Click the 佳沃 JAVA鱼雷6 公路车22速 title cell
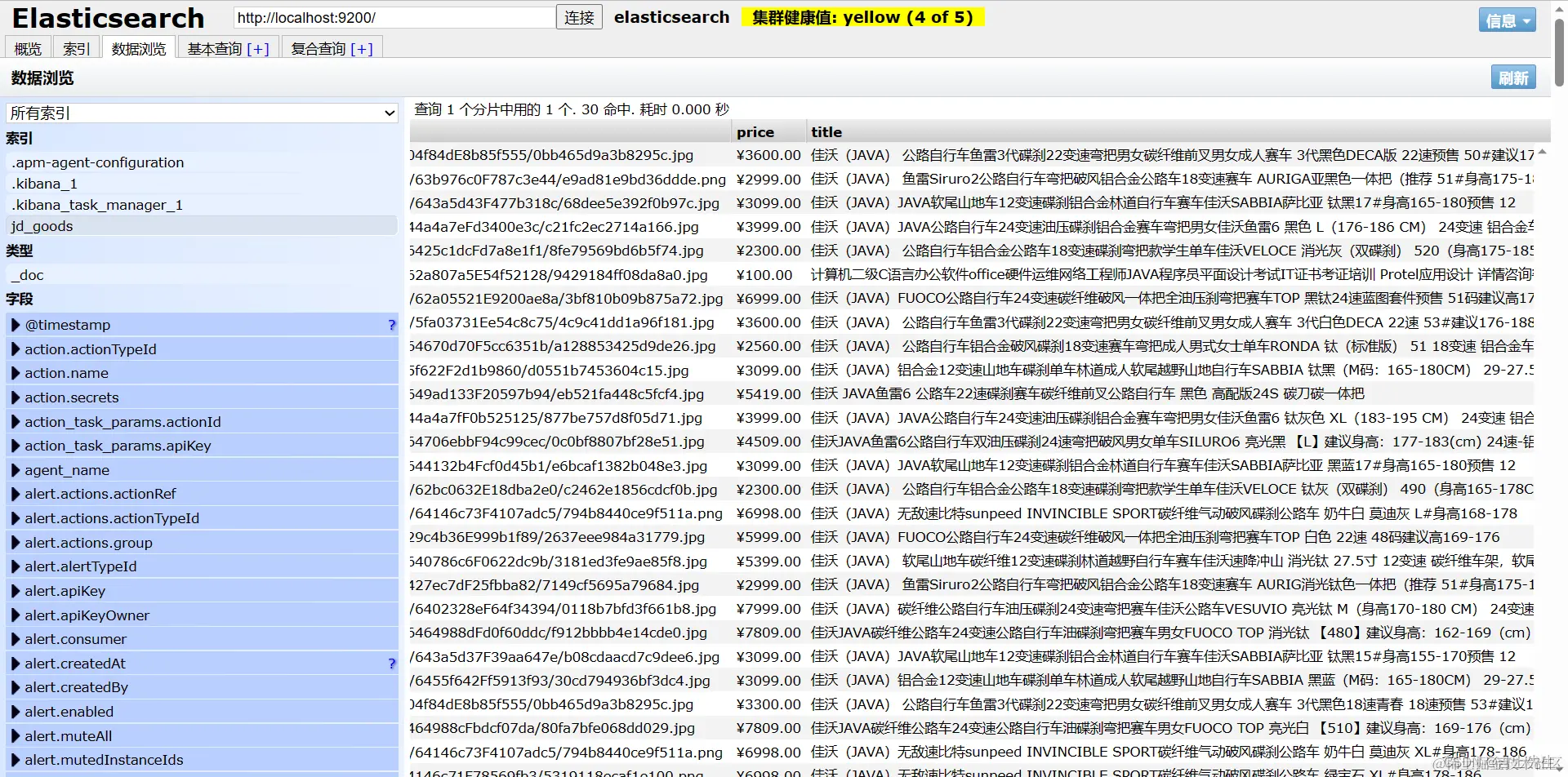1568x777 pixels. (x=1171, y=394)
